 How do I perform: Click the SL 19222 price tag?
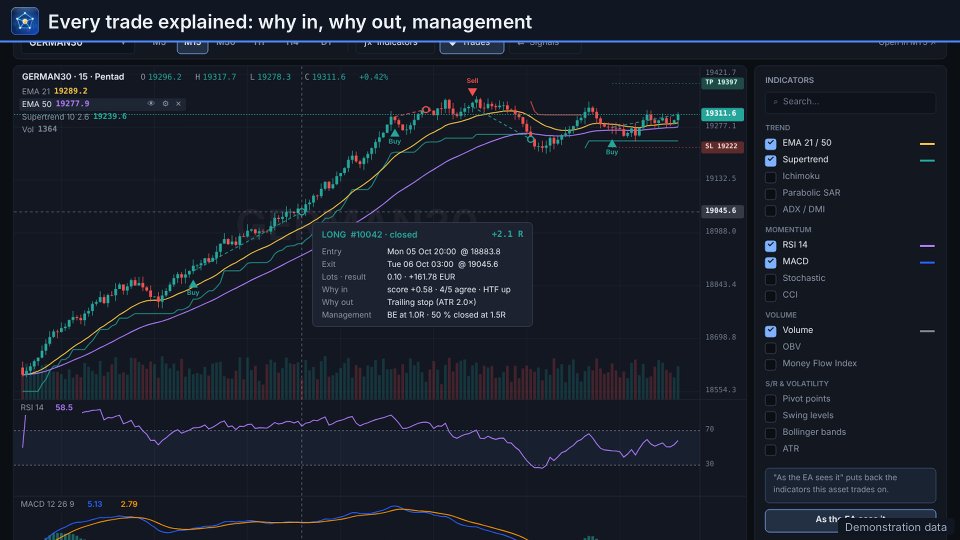point(722,146)
